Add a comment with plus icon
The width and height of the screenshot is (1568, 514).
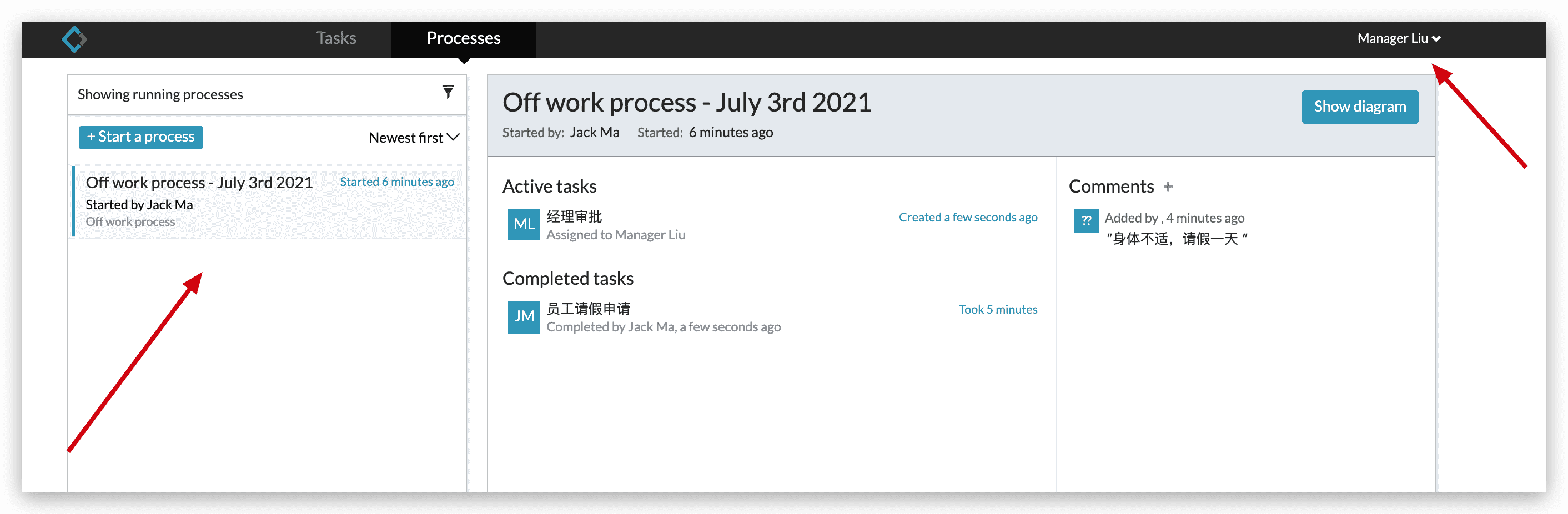[x=1168, y=187]
